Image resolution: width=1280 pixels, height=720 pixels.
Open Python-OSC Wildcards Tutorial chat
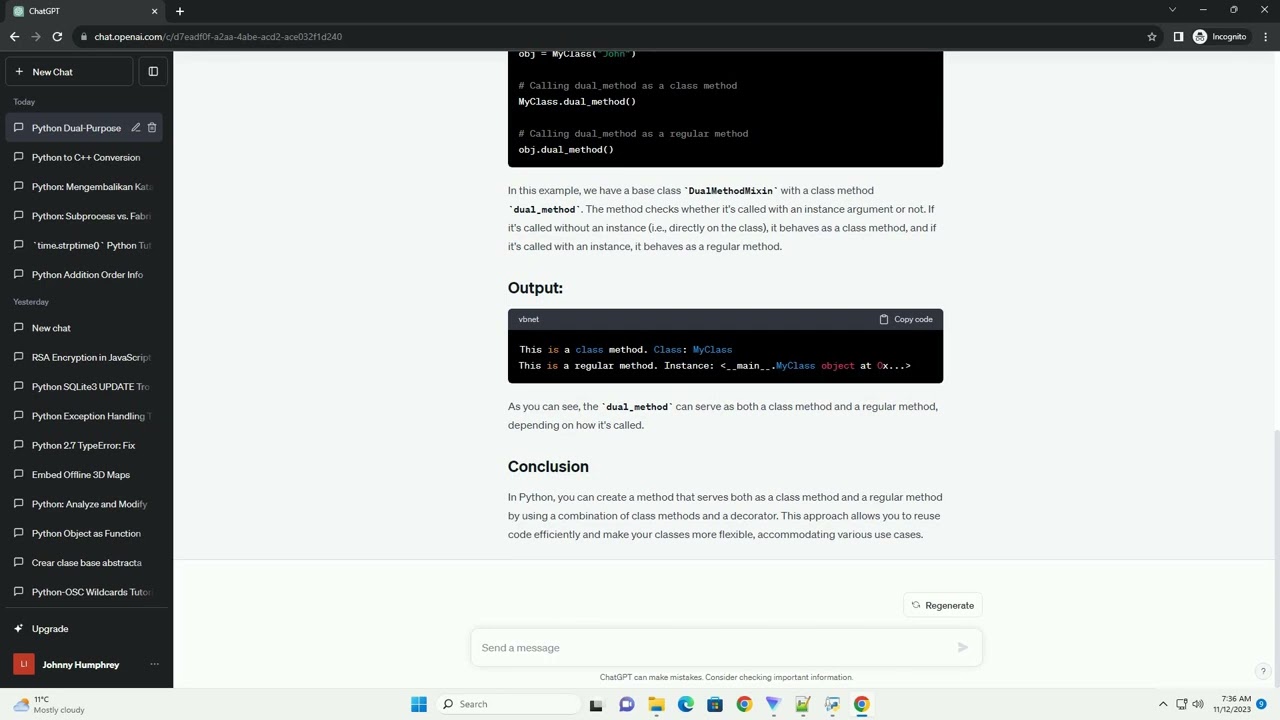point(86,592)
